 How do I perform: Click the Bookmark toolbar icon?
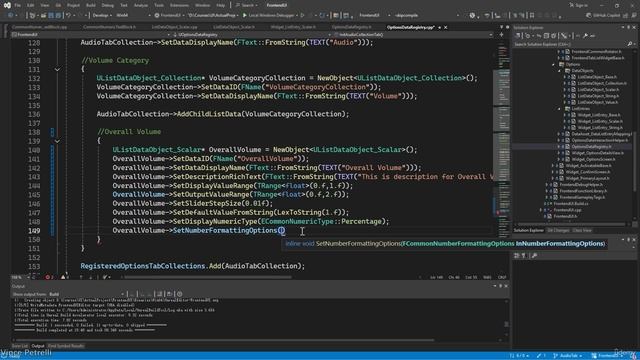point(531,15)
